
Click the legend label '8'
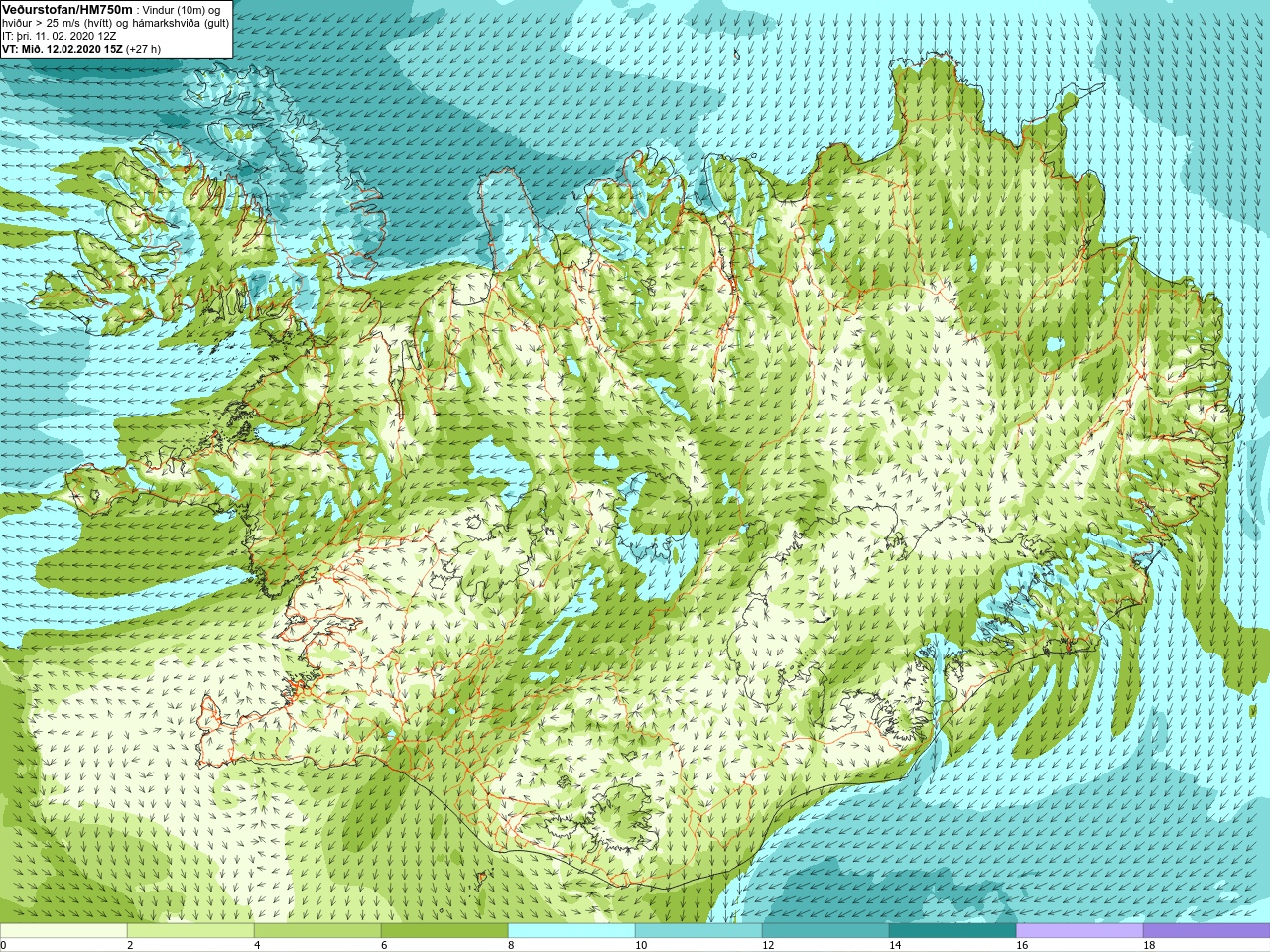(x=511, y=945)
